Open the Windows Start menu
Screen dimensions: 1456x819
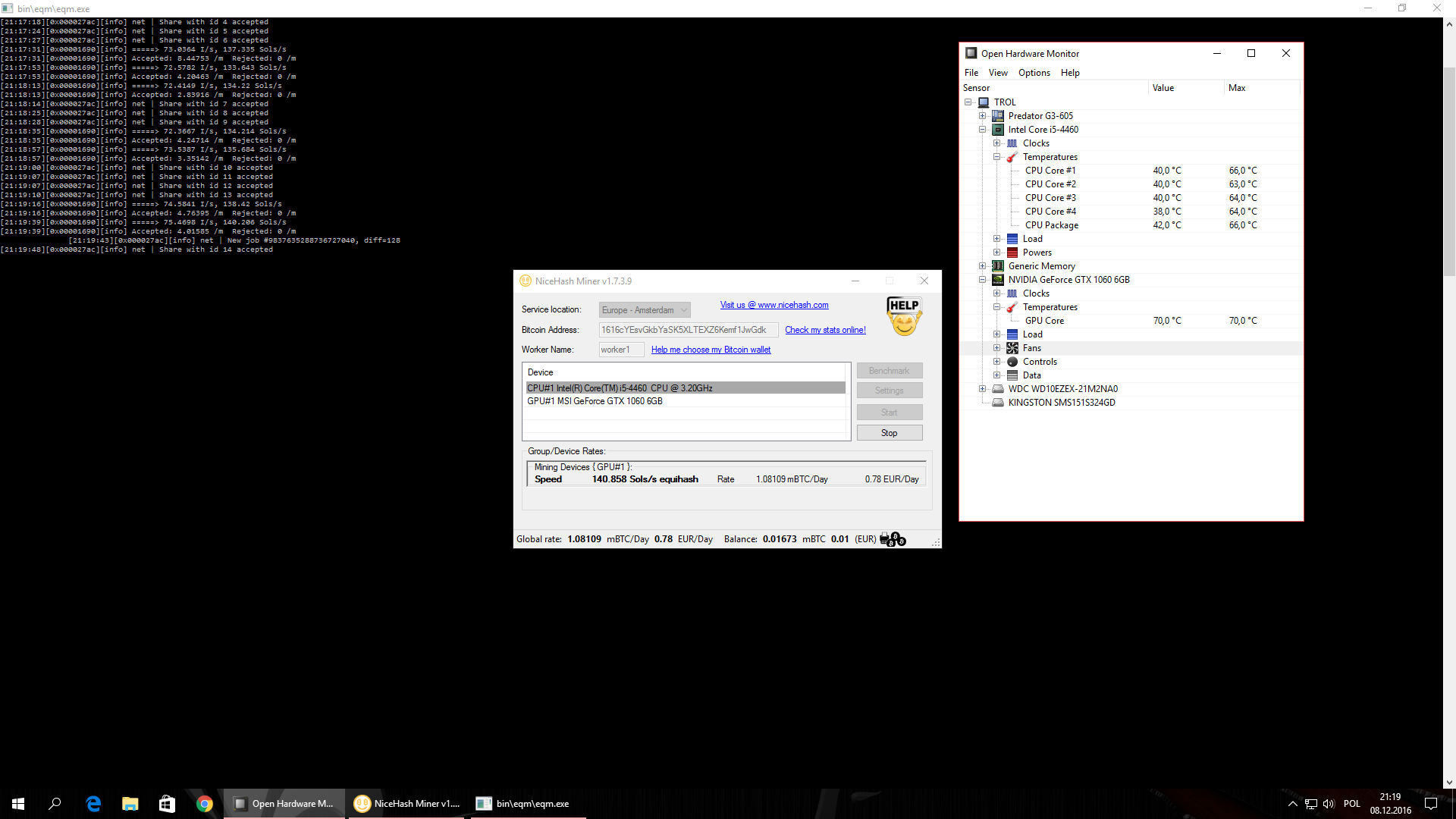click(18, 804)
